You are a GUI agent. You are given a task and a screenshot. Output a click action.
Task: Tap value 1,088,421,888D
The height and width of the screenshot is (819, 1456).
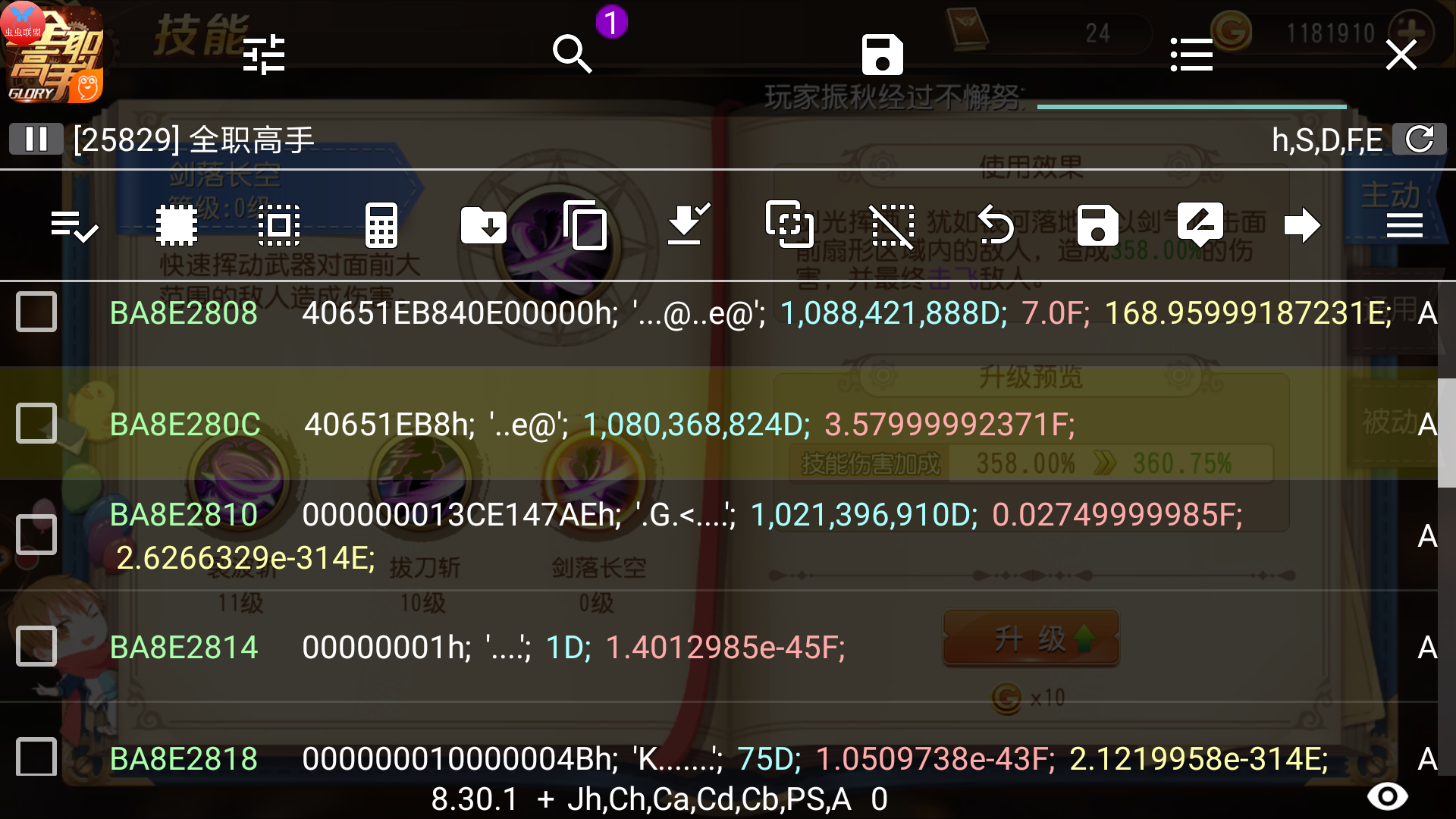pyautogui.click(x=893, y=313)
